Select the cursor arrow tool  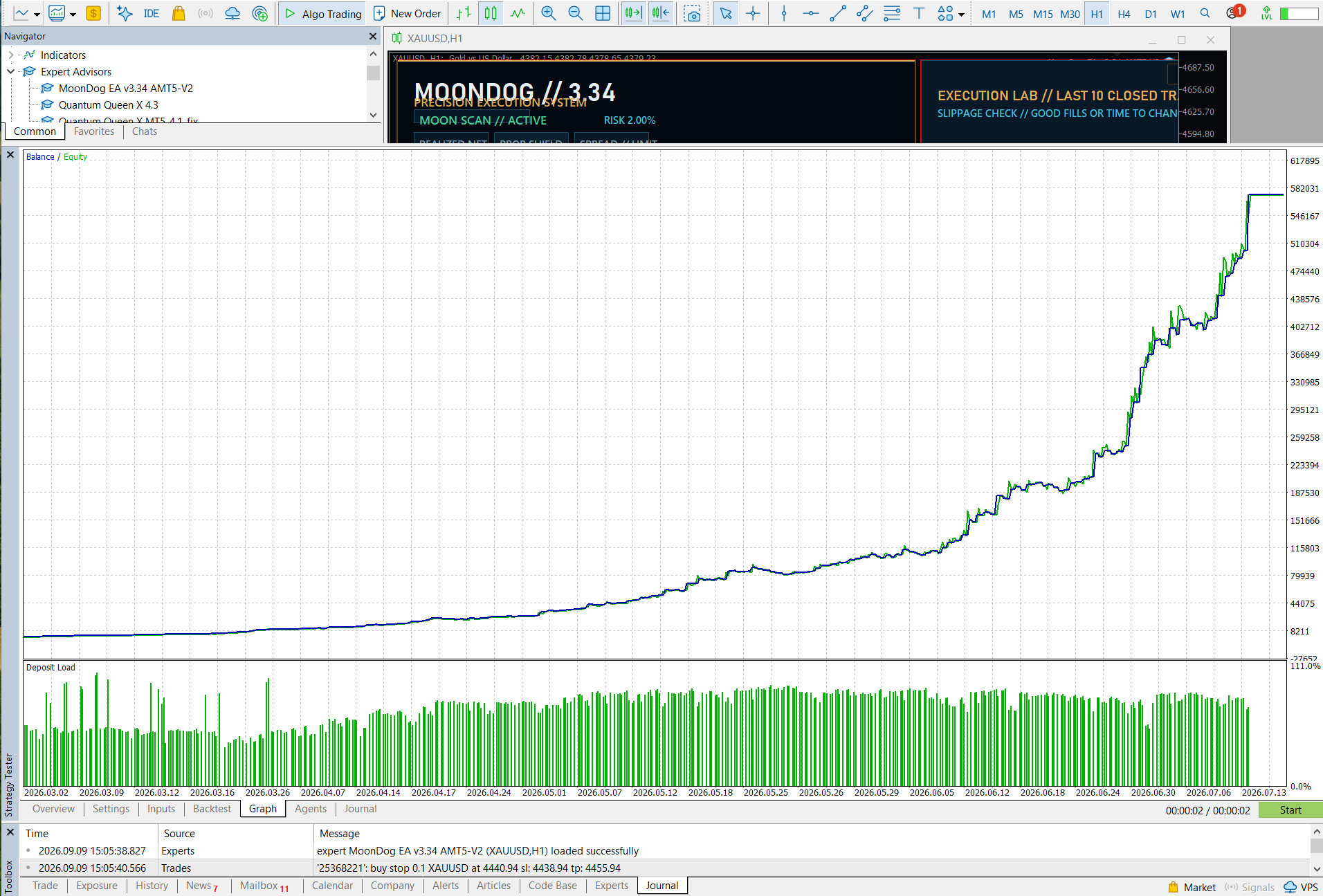(x=725, y=13)
